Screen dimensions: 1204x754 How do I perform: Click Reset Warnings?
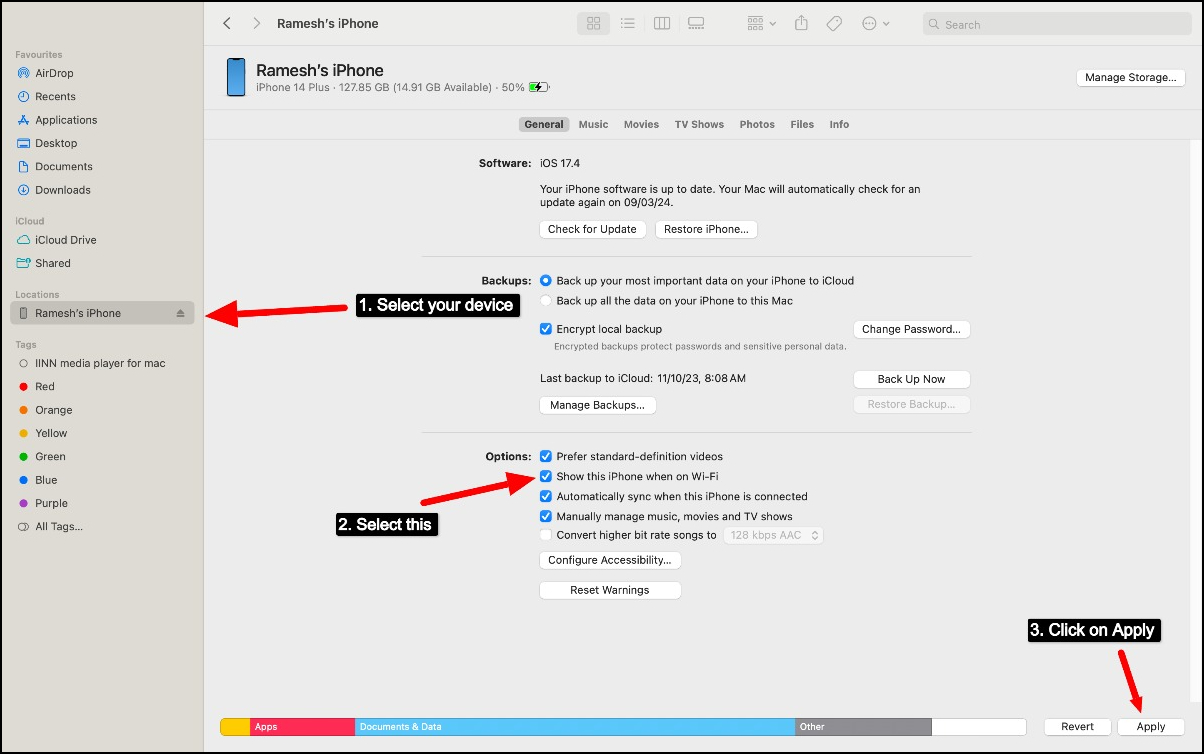click(610, 590)
